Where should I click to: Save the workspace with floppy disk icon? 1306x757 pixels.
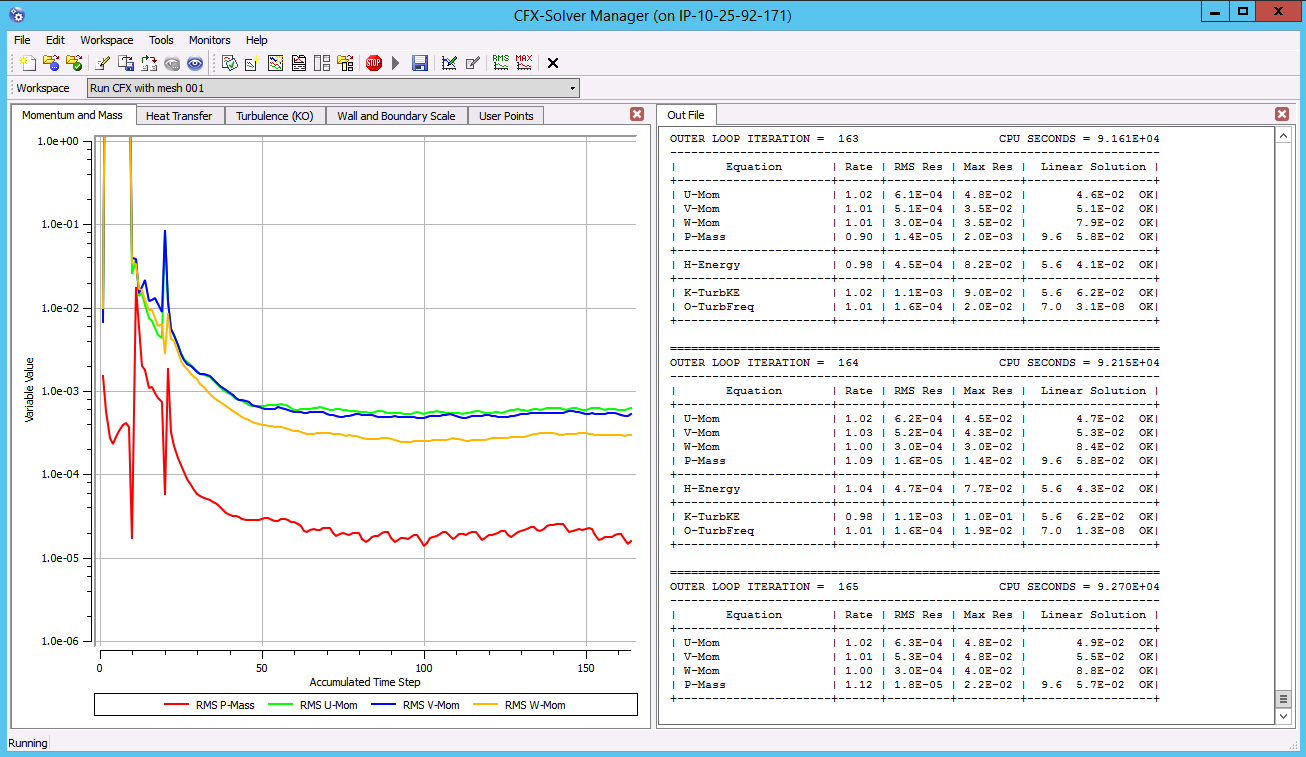pyautogui.click(x=420, y=63)
